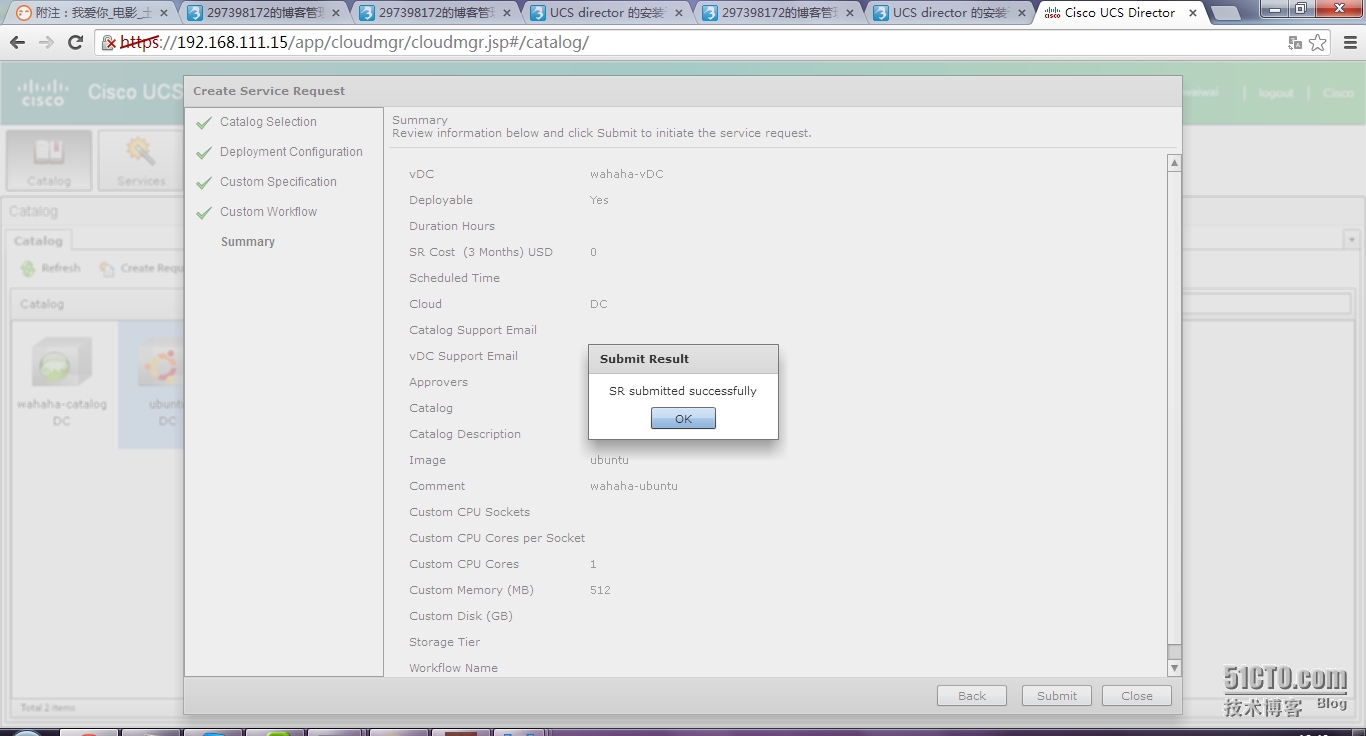The width and height of the screenshot is (1366, 736).
Task: Select the Summary wizard step
Action: 248,242
